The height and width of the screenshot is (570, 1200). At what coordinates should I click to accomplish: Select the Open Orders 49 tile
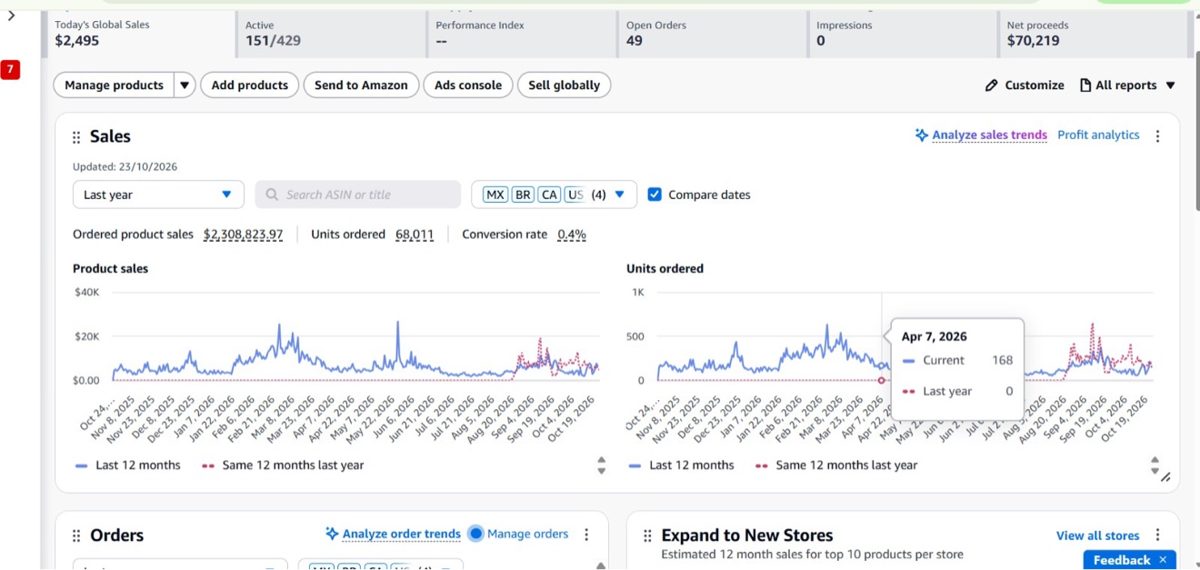pos(710,33)
